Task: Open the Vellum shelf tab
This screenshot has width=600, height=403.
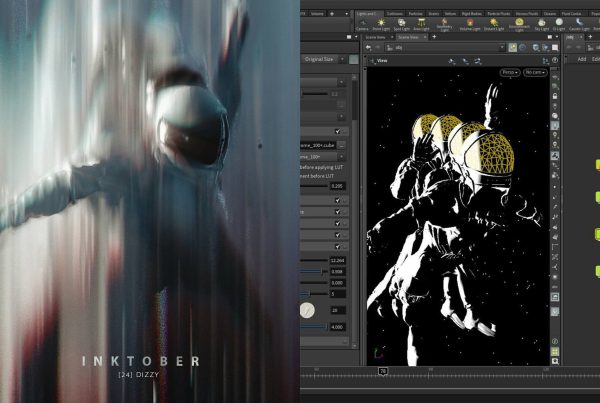Action: 450,14
